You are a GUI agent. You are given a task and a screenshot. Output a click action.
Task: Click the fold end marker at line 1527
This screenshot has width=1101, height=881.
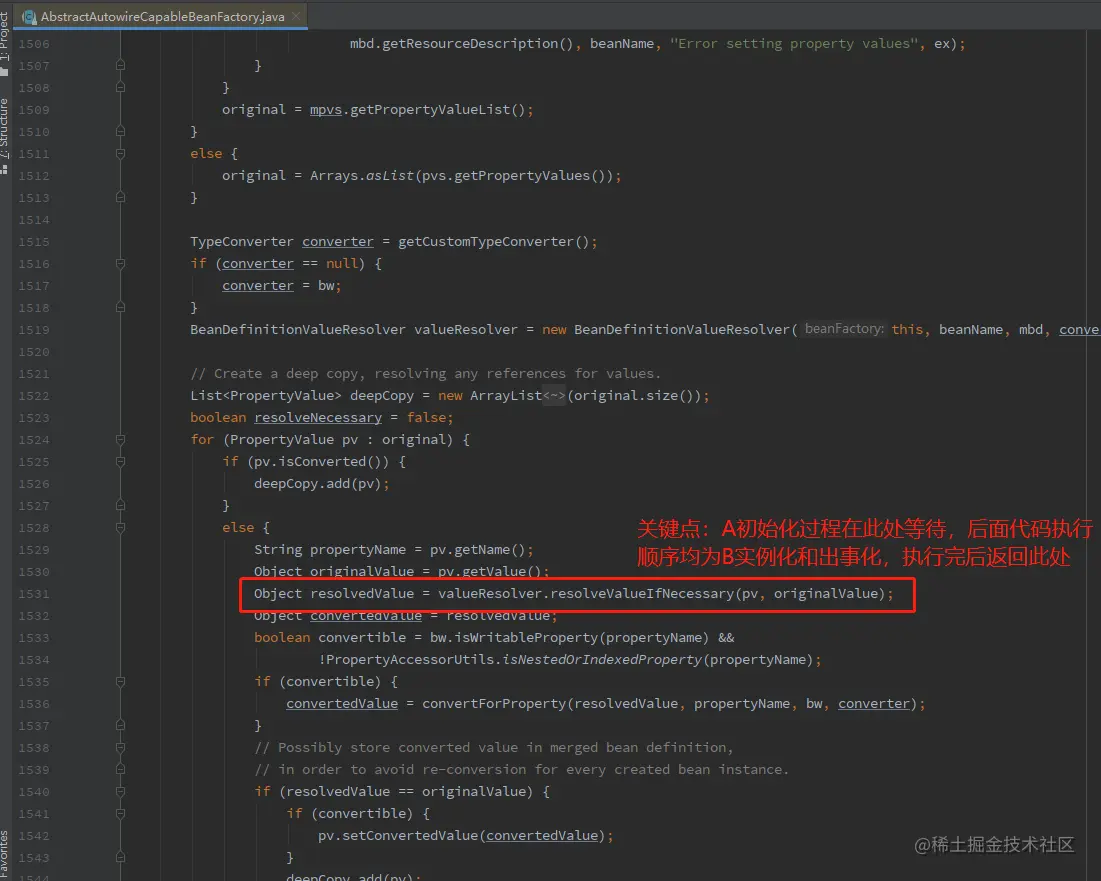pos(120,505)
